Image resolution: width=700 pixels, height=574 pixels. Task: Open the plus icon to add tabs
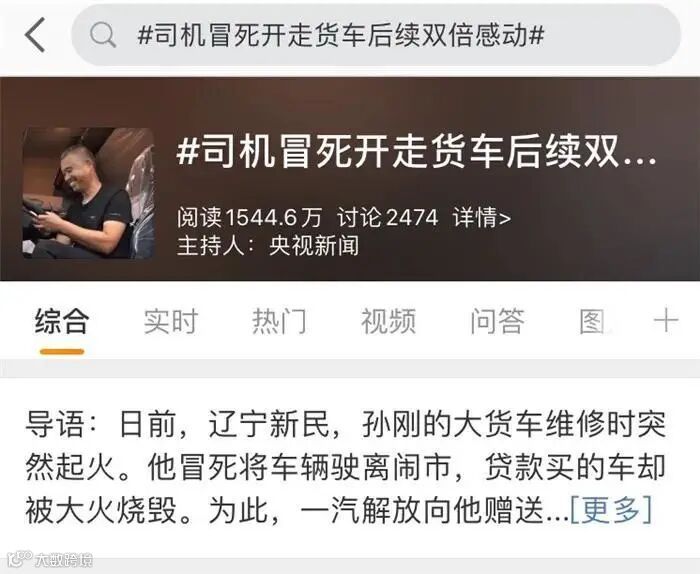[x=666, y=320]
